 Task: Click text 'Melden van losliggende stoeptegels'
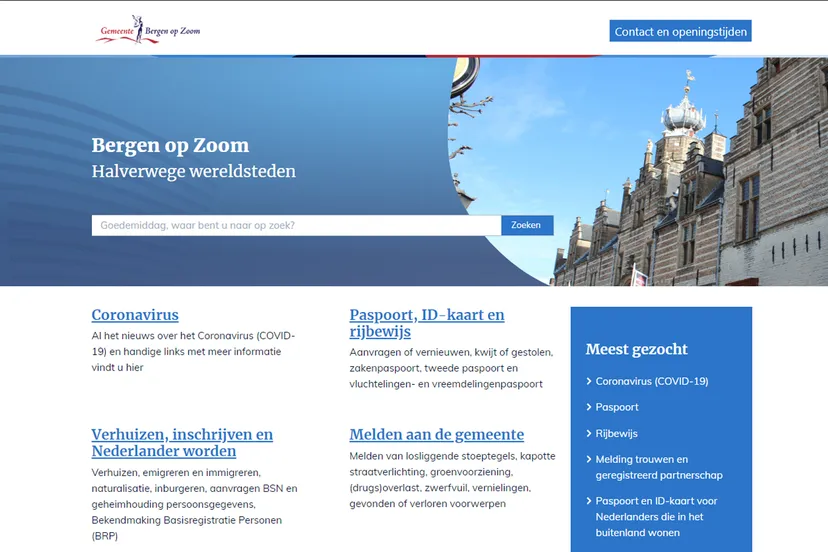tap(433, 456)
